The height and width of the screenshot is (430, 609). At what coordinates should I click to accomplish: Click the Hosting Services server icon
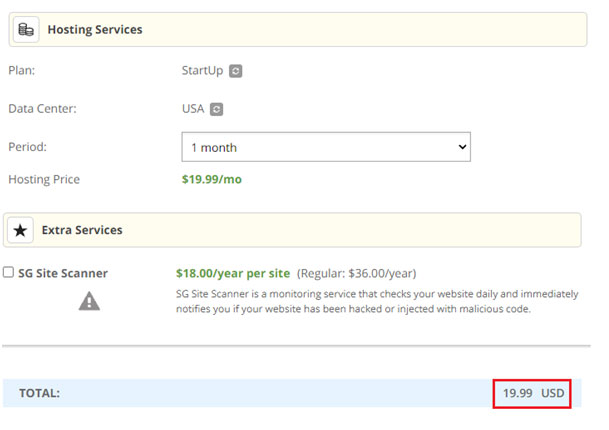pyautogui.click(x=26, y=30)
